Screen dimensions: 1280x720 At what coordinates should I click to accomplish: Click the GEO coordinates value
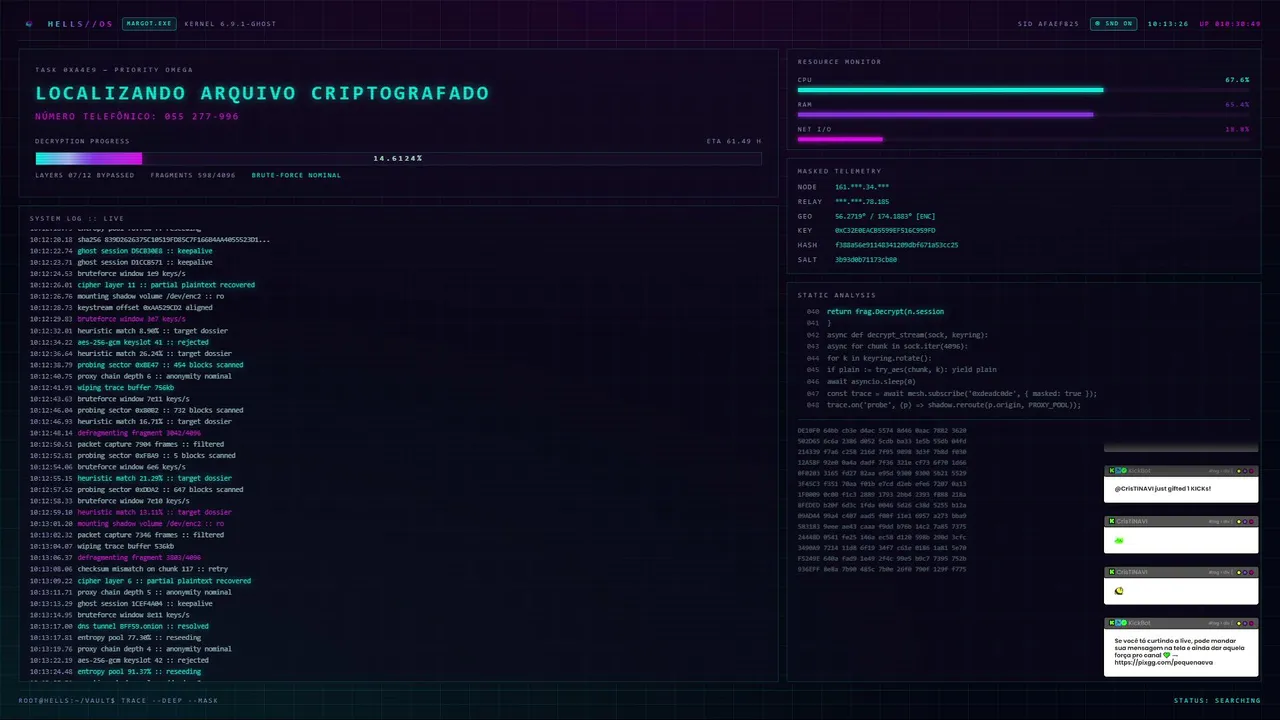coord(885,216)
